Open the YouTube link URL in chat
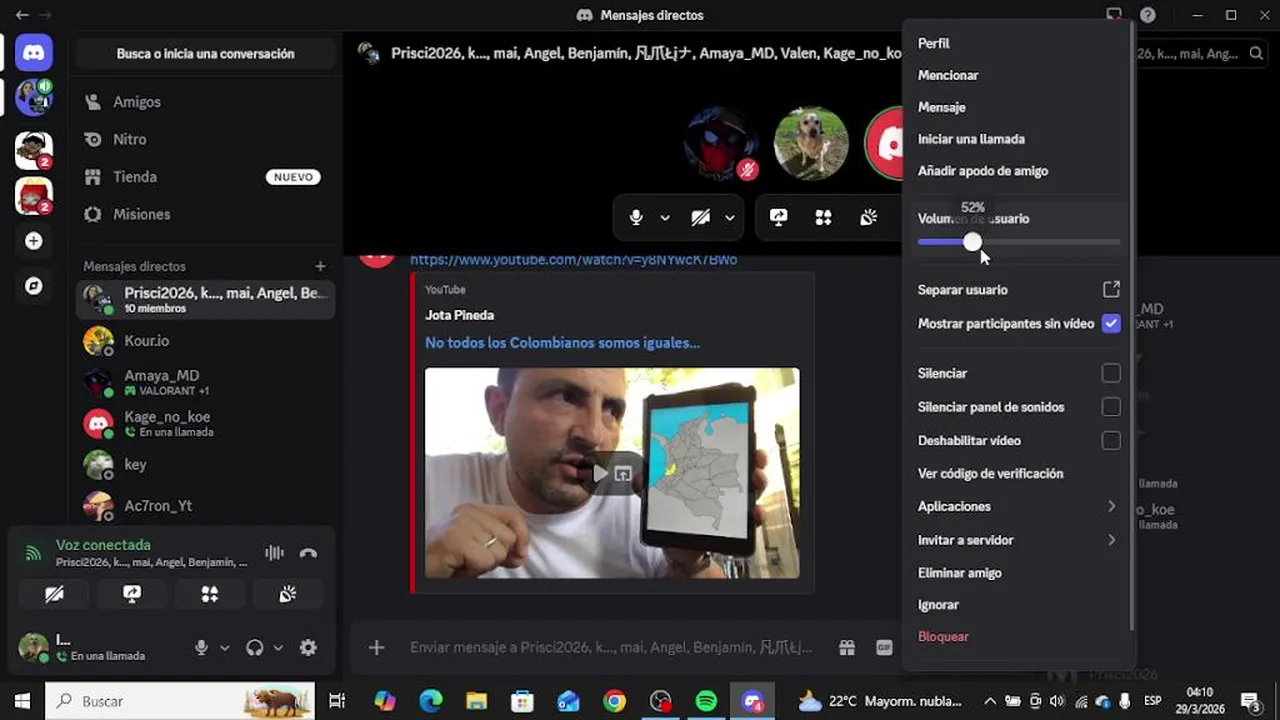 (x=573, y=259)
